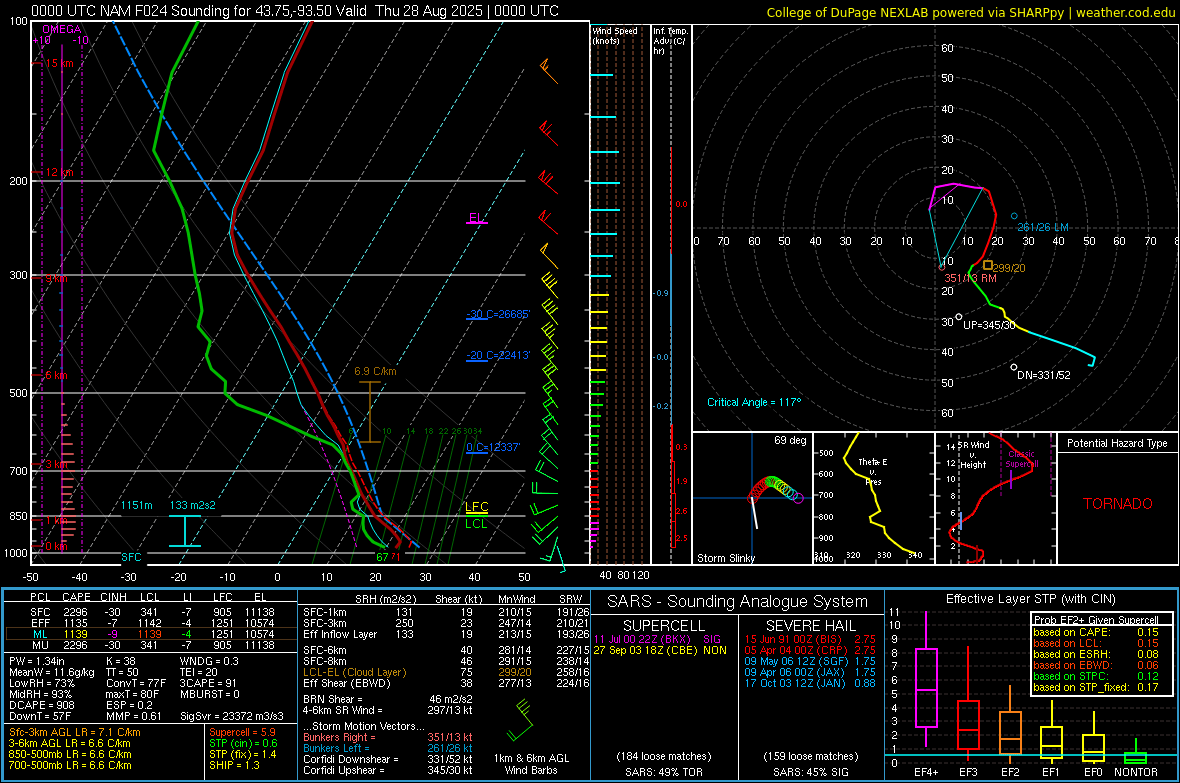Screen dimensions: 1180x783
Task: Click the 0 C=12337' freezing level label
Action: point(493,447)
